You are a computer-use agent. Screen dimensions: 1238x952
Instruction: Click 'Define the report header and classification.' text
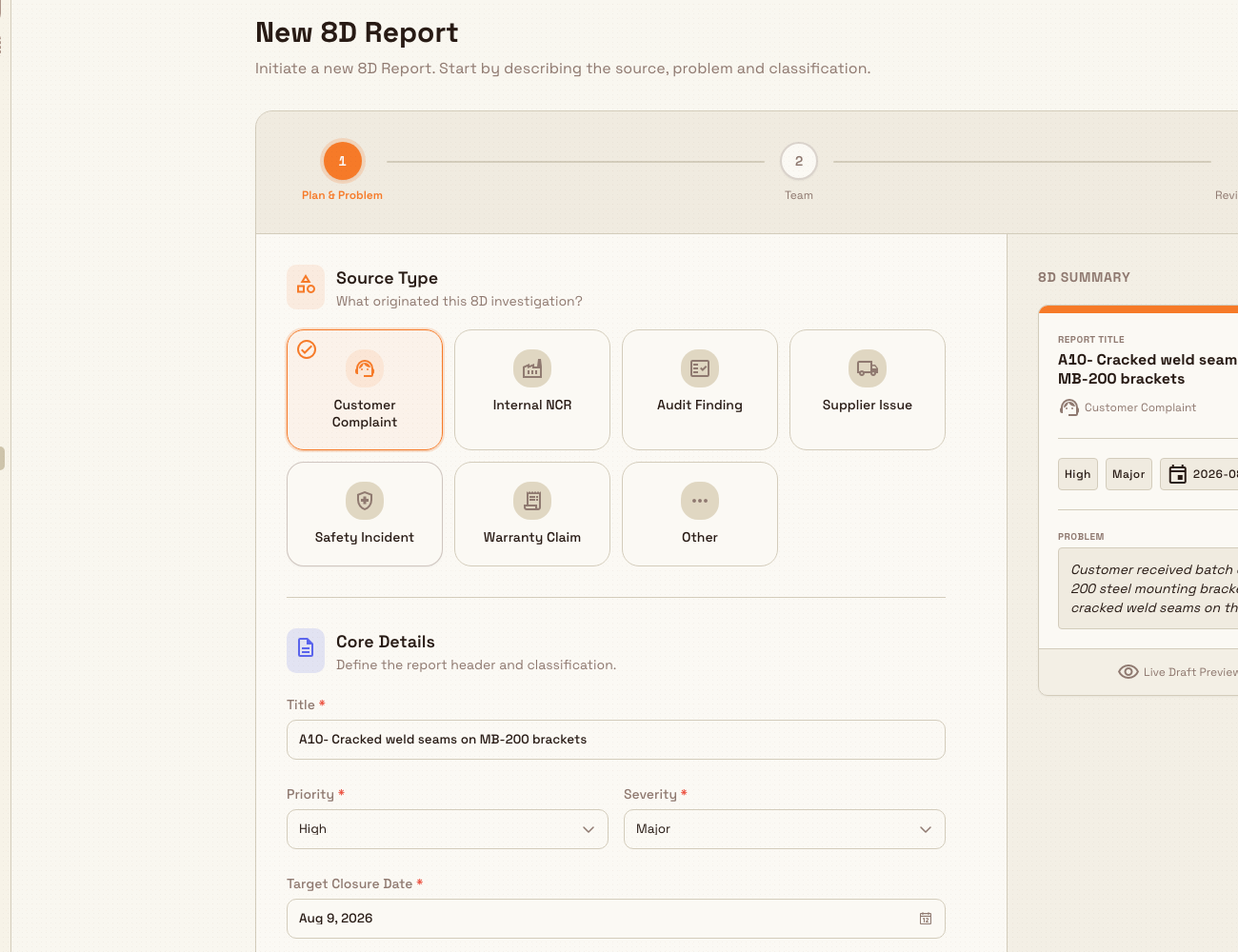[476, 664]
